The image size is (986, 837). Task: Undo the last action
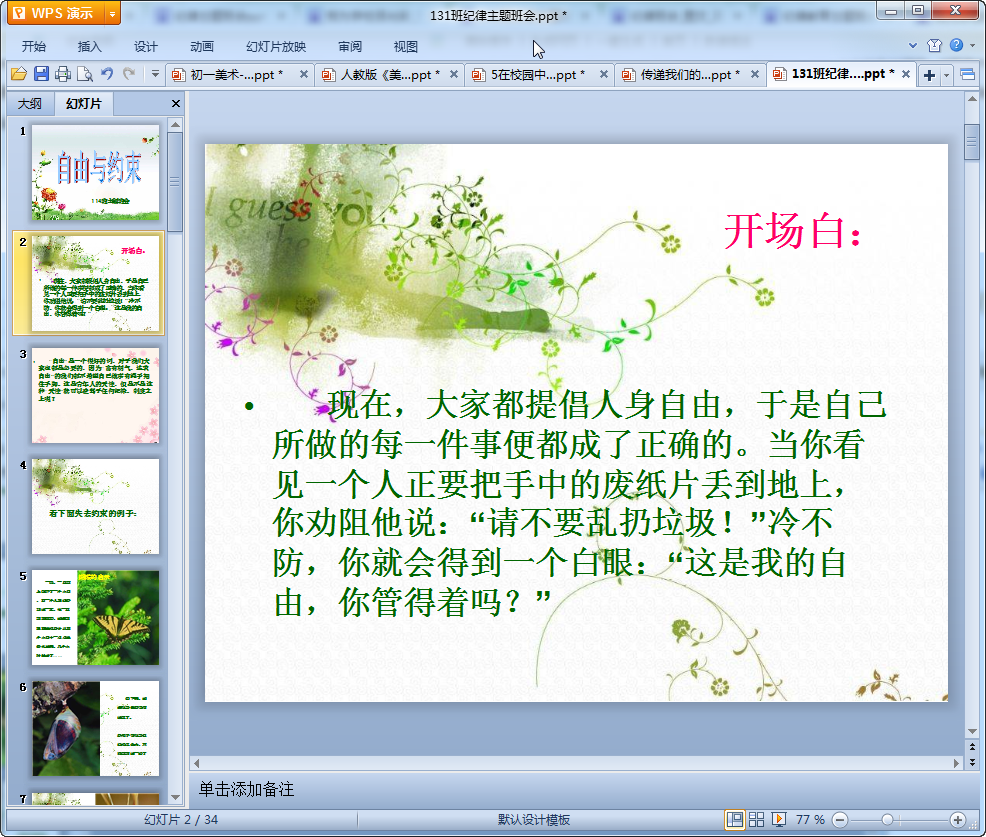click(x=107, y=74)
